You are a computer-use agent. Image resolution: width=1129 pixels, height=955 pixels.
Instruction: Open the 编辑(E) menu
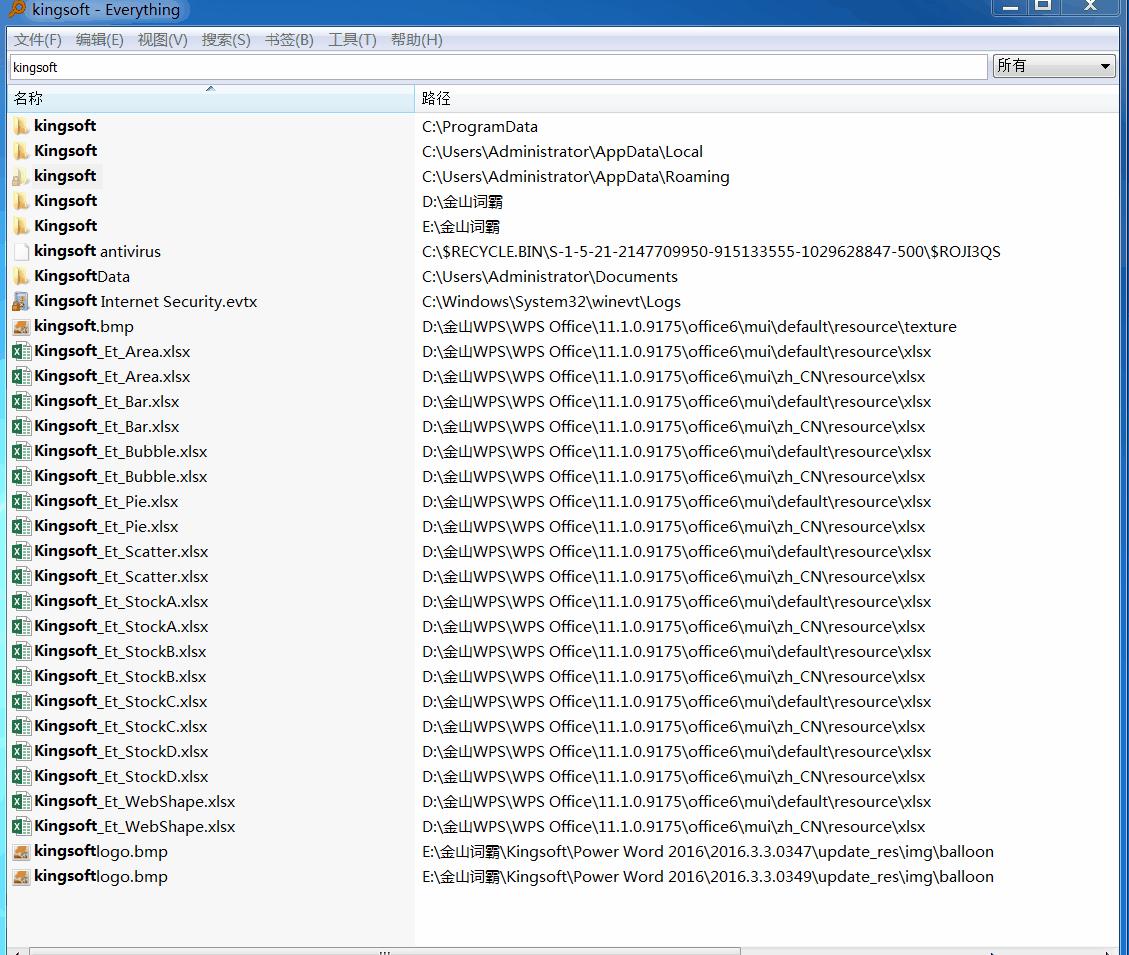click(x=99, y=40)
